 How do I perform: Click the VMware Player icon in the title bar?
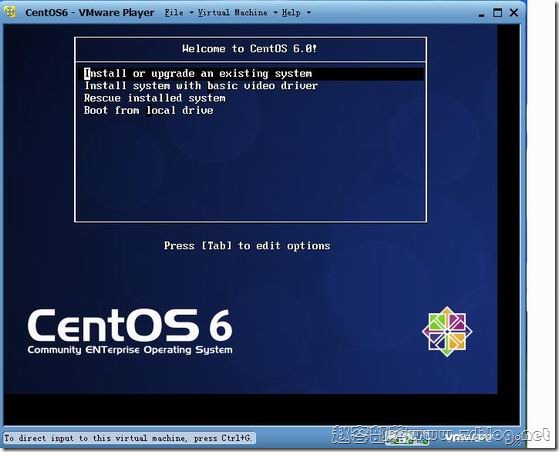[x=10, y=12]
